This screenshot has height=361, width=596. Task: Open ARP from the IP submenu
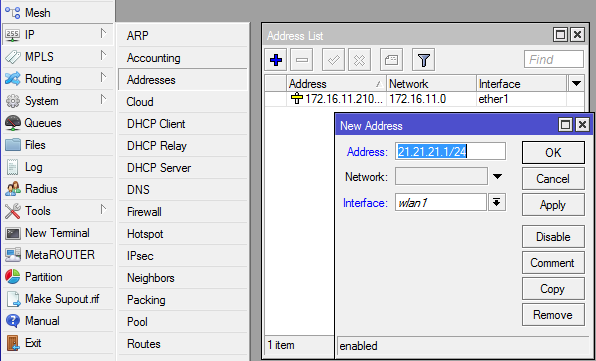click(x=183, y=36)
